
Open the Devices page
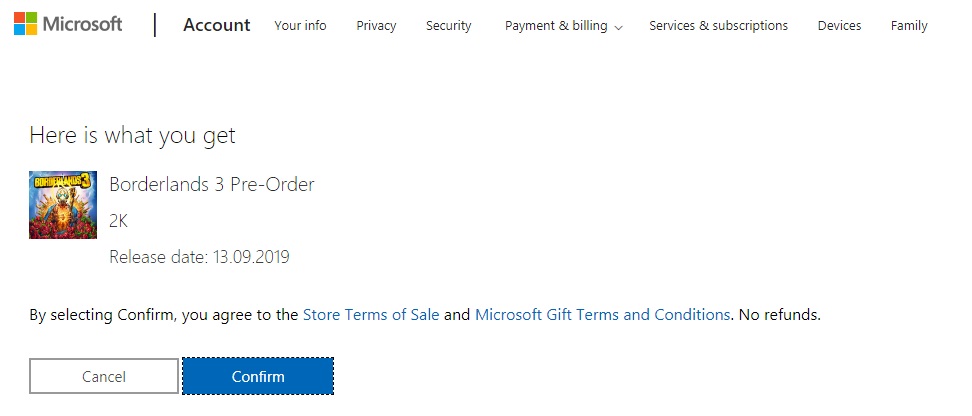tap(839, 26)
